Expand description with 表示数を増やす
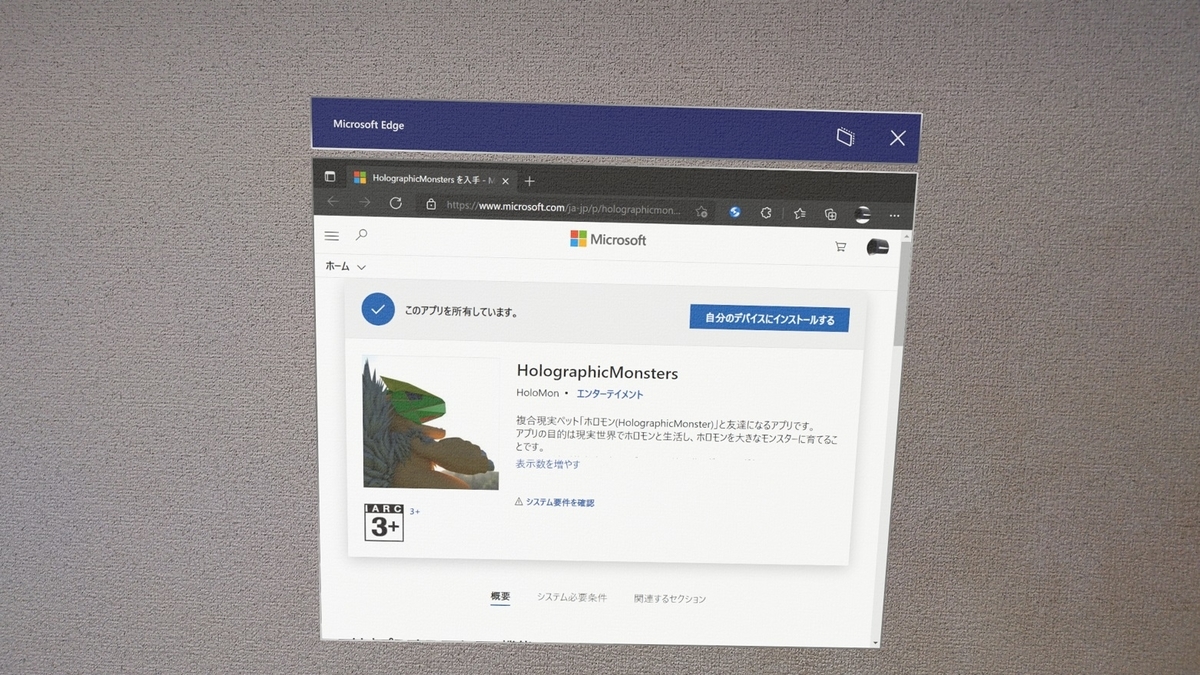1200x675 pixels. coord(547,464)
